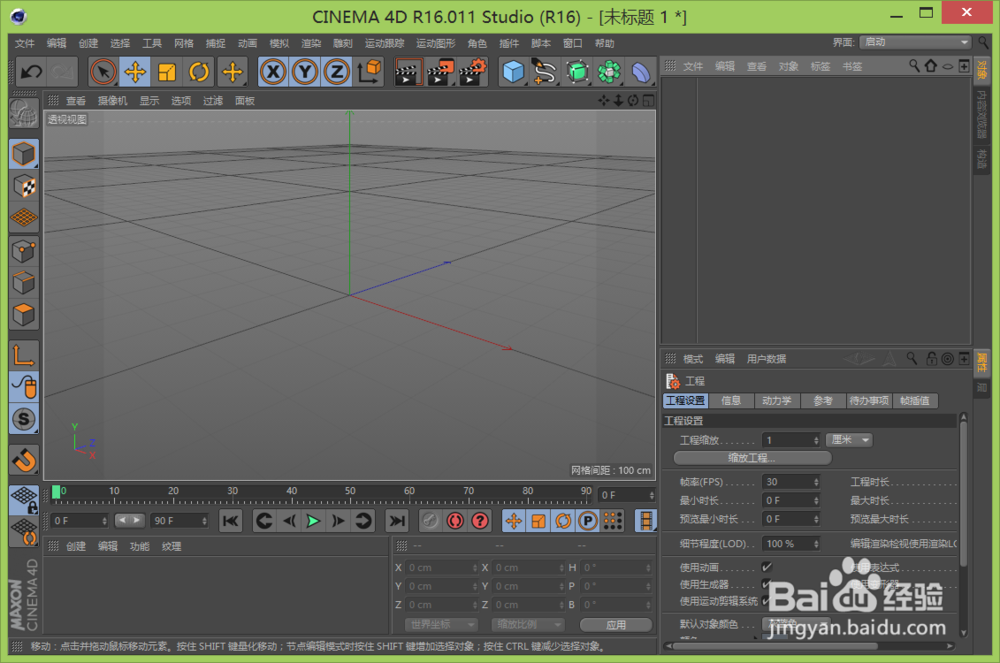Open 界面 layout dropdown 启动
The width and height of the screenshot is (1000, 663).
[x=915, y=42]
